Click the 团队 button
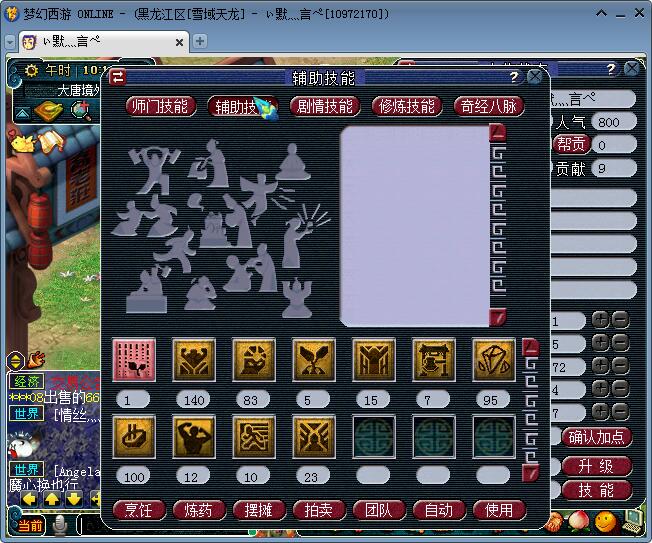652x543 pixels. coord(379,510)
